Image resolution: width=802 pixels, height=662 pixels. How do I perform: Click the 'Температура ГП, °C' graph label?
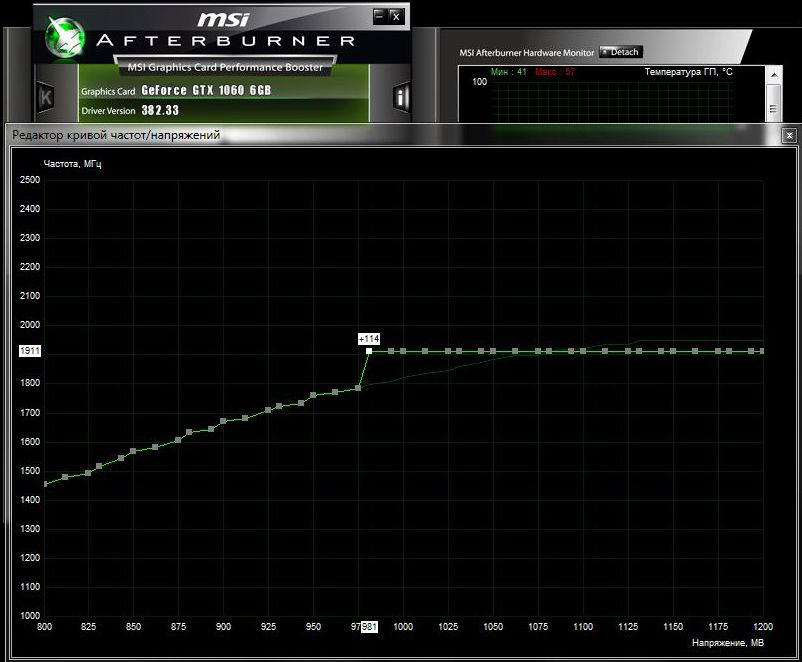[x=688, y=72]
